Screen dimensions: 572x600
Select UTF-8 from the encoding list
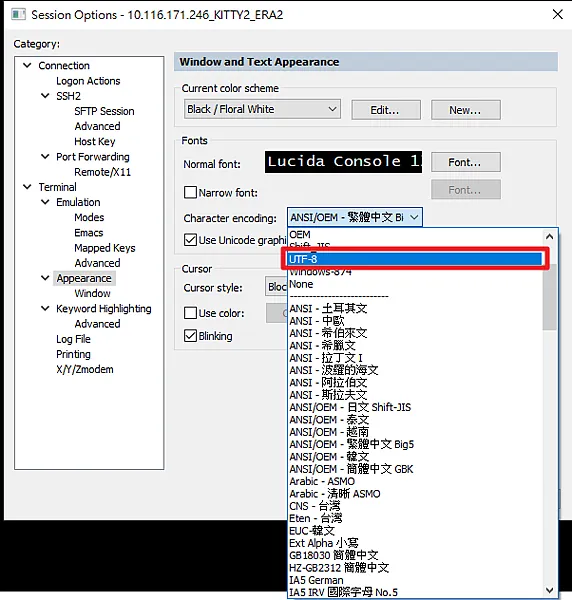(x=415, y=259)
